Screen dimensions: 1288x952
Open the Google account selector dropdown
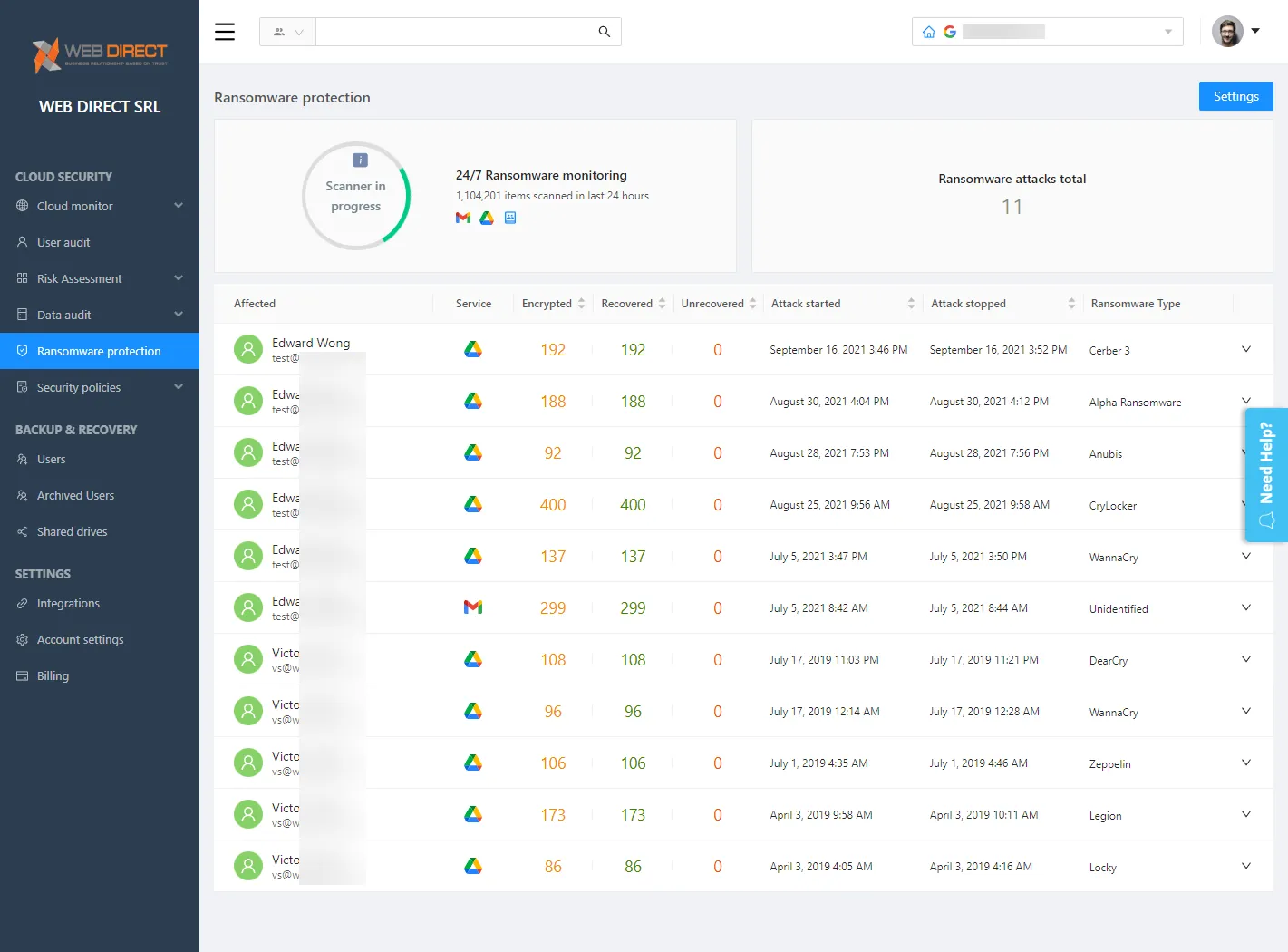point(1168,31)
